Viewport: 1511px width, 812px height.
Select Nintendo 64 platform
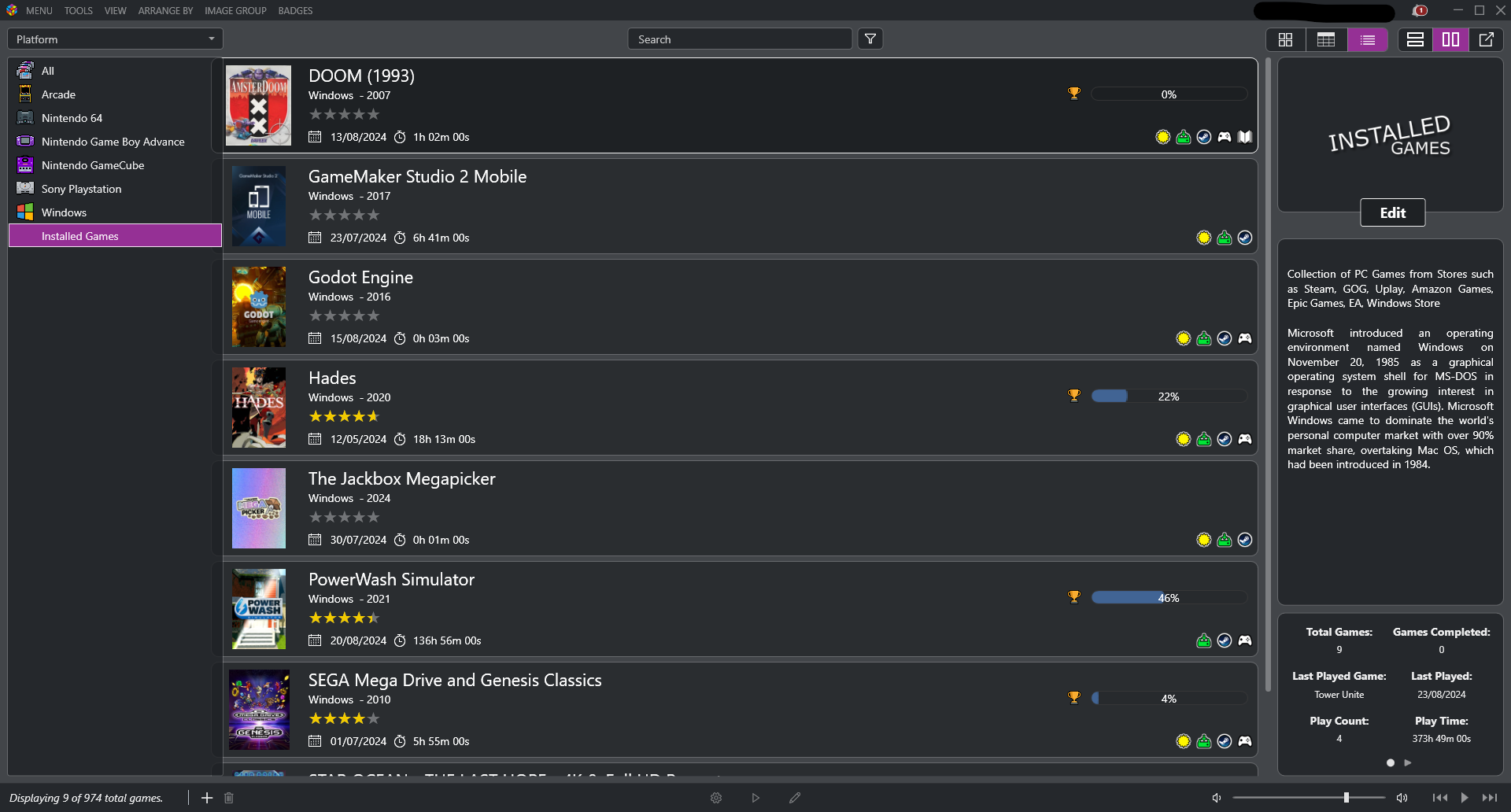115,118
